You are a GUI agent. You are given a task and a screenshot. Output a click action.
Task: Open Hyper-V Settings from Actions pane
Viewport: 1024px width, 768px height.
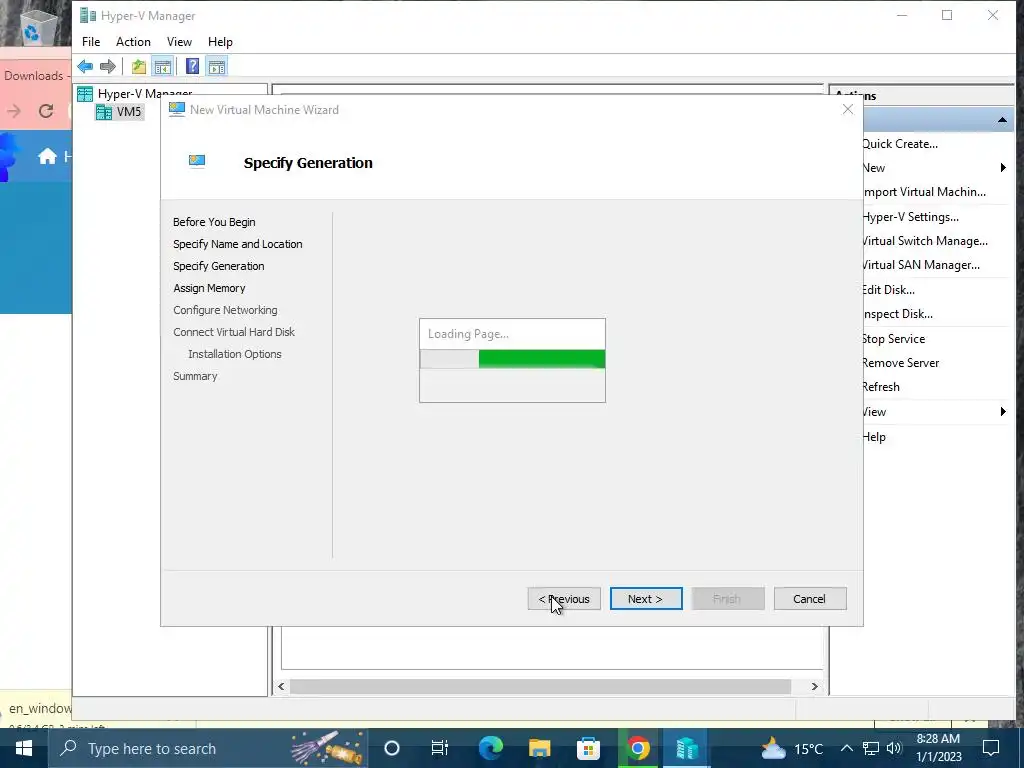910,217
